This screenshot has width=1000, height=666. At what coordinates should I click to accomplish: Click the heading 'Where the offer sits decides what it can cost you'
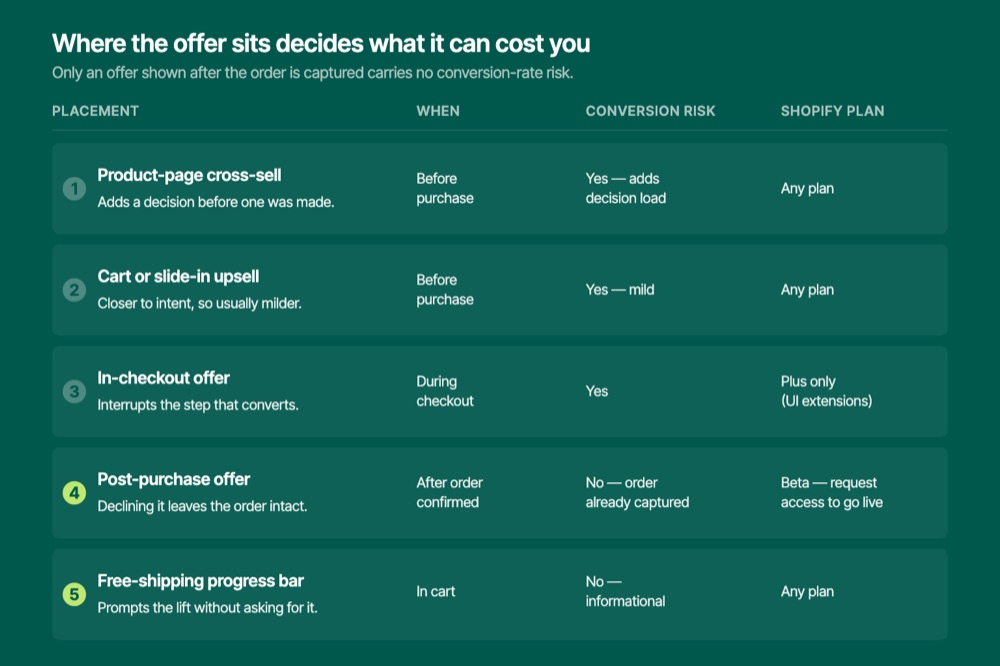[x=321, y=44]
